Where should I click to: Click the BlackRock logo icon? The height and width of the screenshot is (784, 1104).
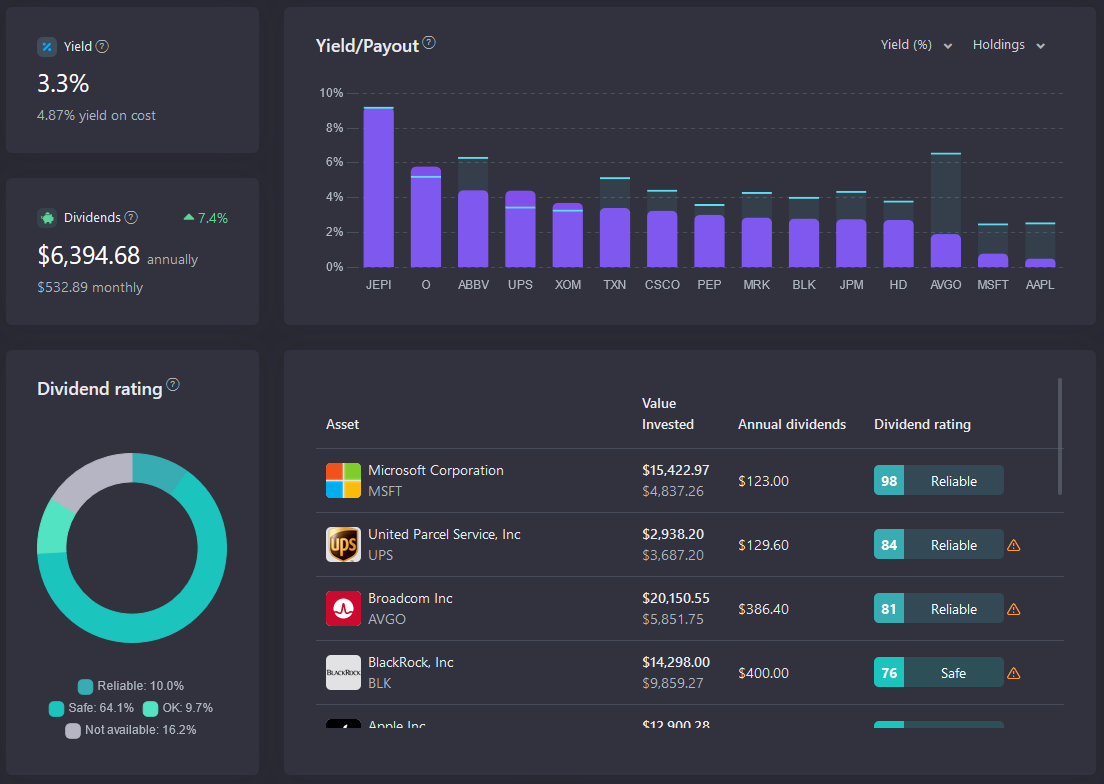coord(343,673)
